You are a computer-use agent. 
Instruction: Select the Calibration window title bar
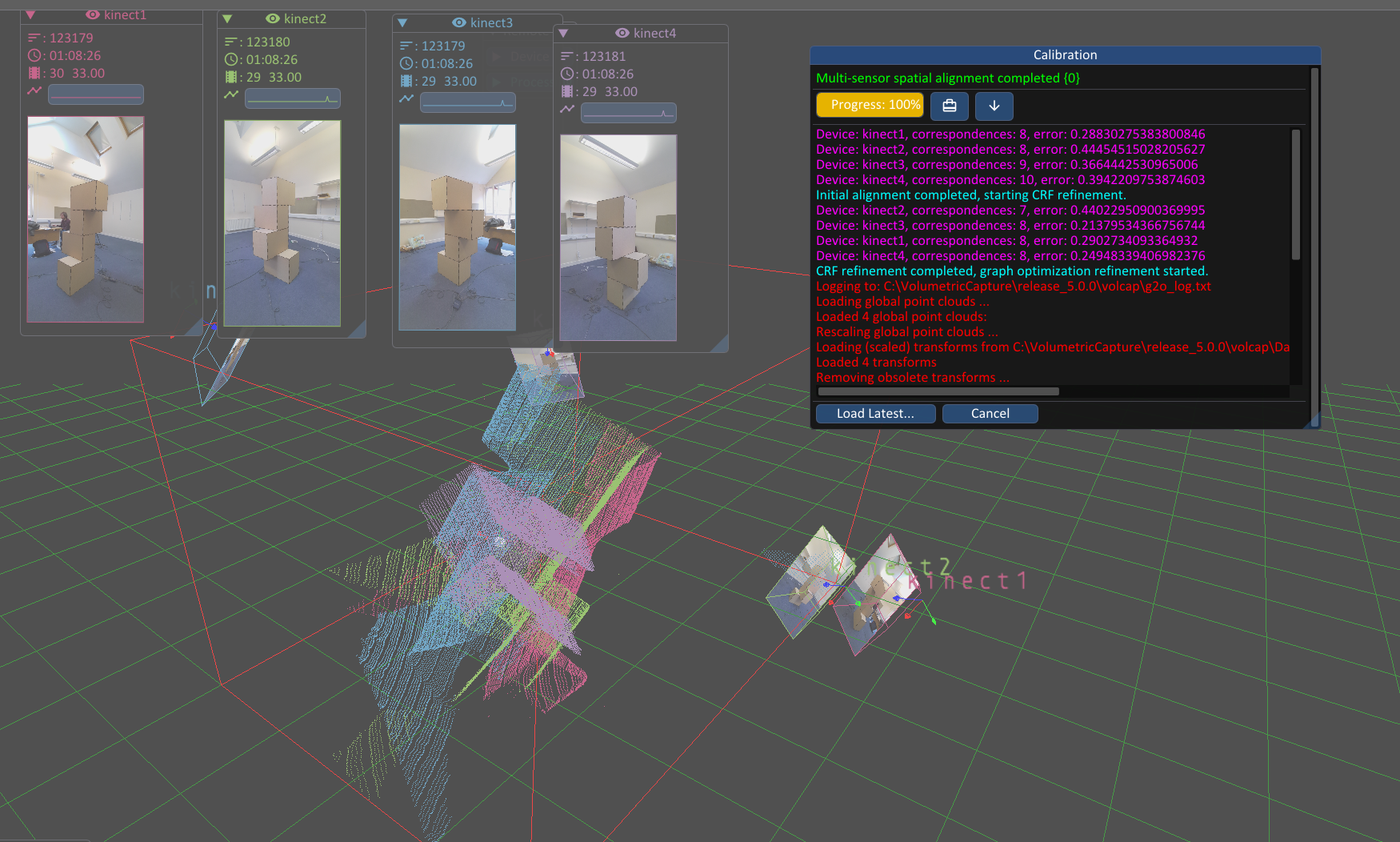pyautogui.click(x=1065, y=54)
